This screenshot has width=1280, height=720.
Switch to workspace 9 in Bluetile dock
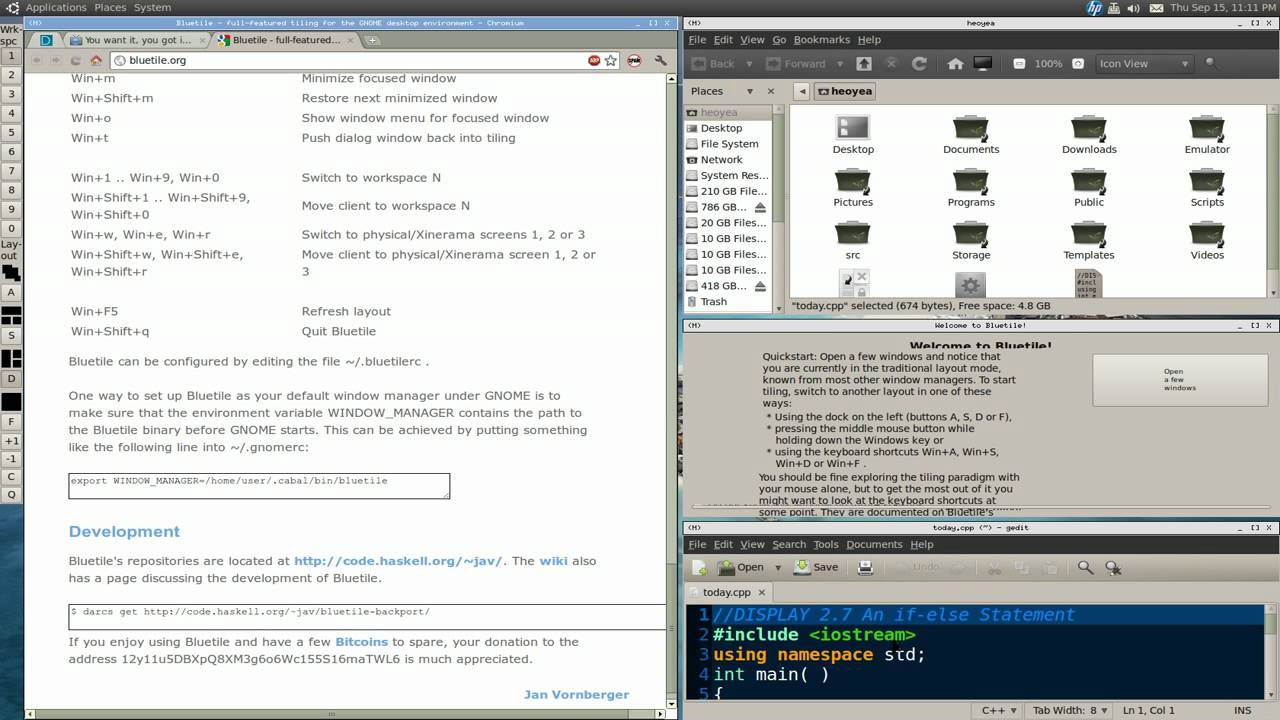click(11, 210)
